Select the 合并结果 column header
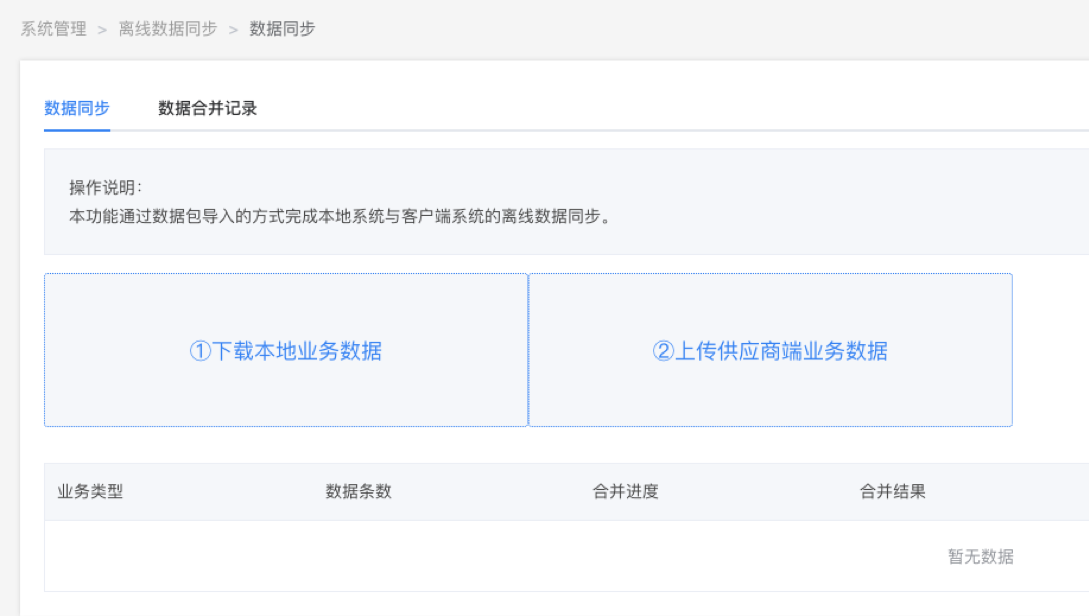The image size is (1089, 616). [x=892, y=492]
